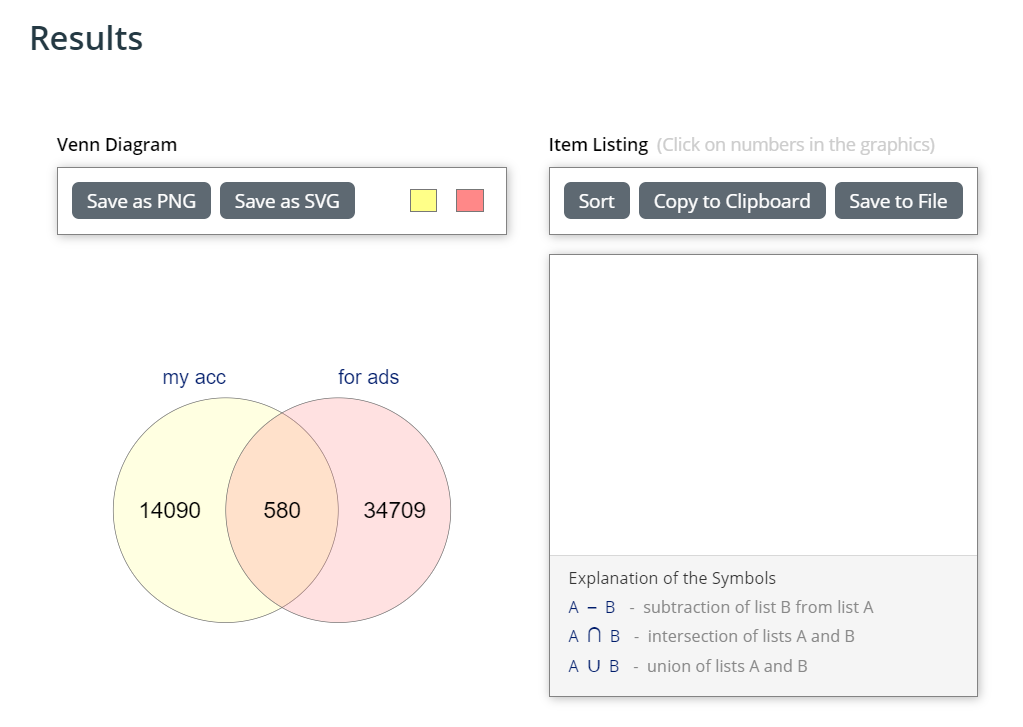Click the Item Listing section label
1023x727 pixels.
click(x=598, y=145)
